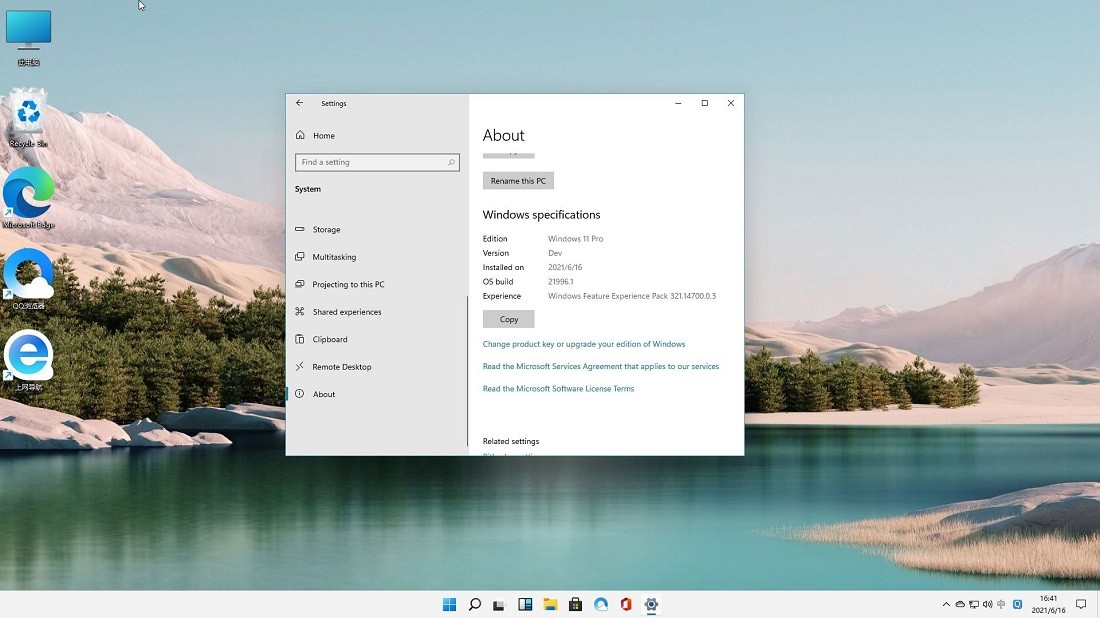Click the Rename this PC button

pyautogui.click(x=518, y=180)
